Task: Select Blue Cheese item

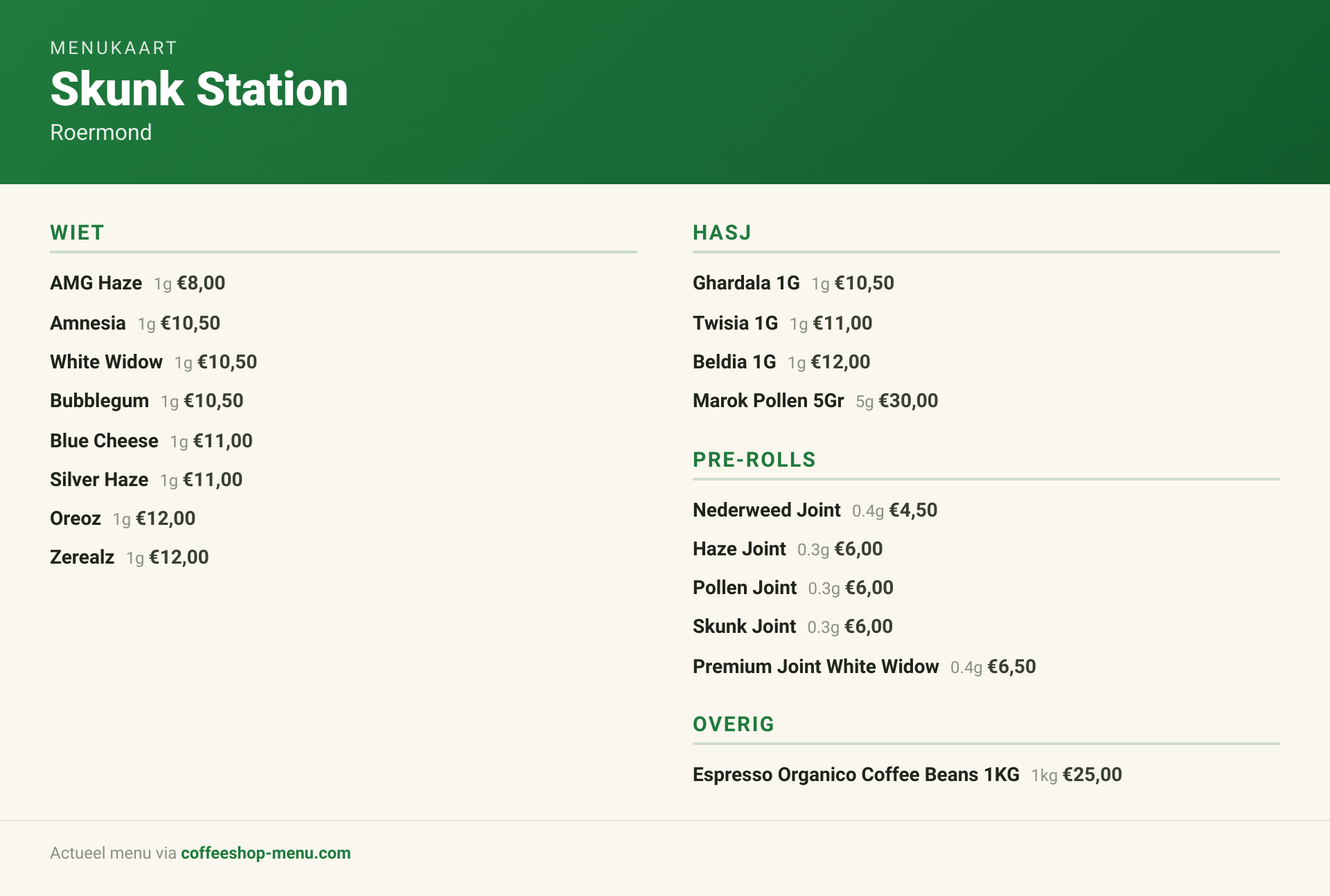Action: click(151, 441)
